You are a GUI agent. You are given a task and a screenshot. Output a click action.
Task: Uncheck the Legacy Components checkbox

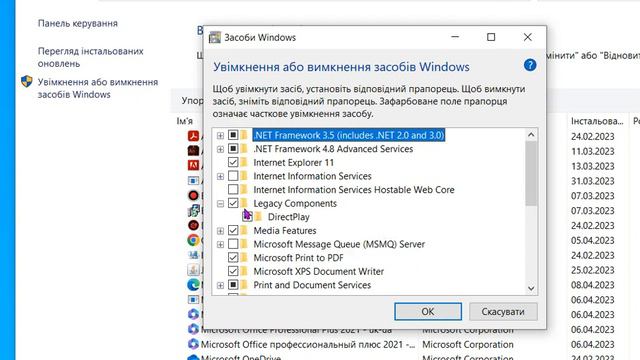click(233, 203)
